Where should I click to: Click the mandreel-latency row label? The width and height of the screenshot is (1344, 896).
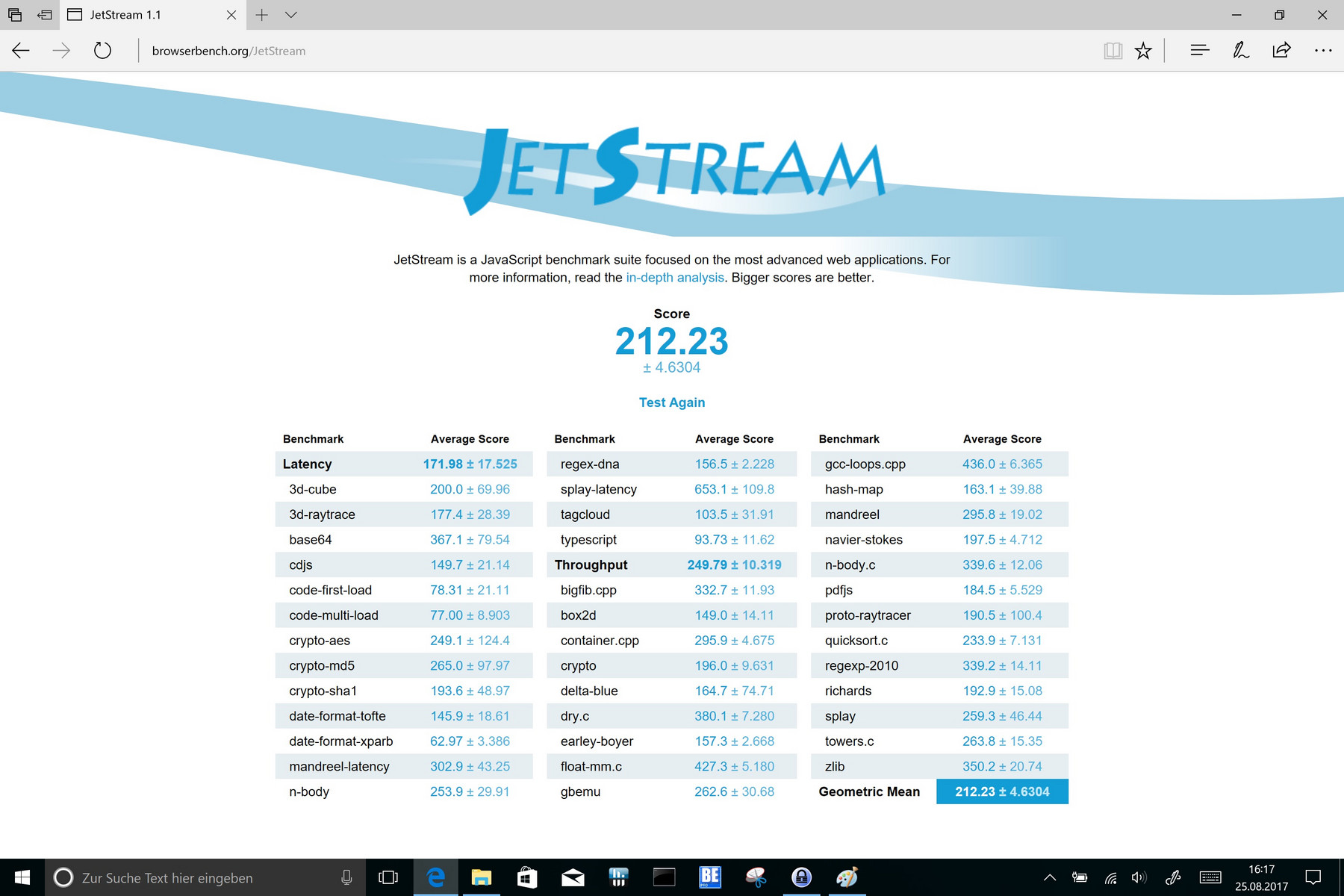pyautogui.click(x=339, y=767)
